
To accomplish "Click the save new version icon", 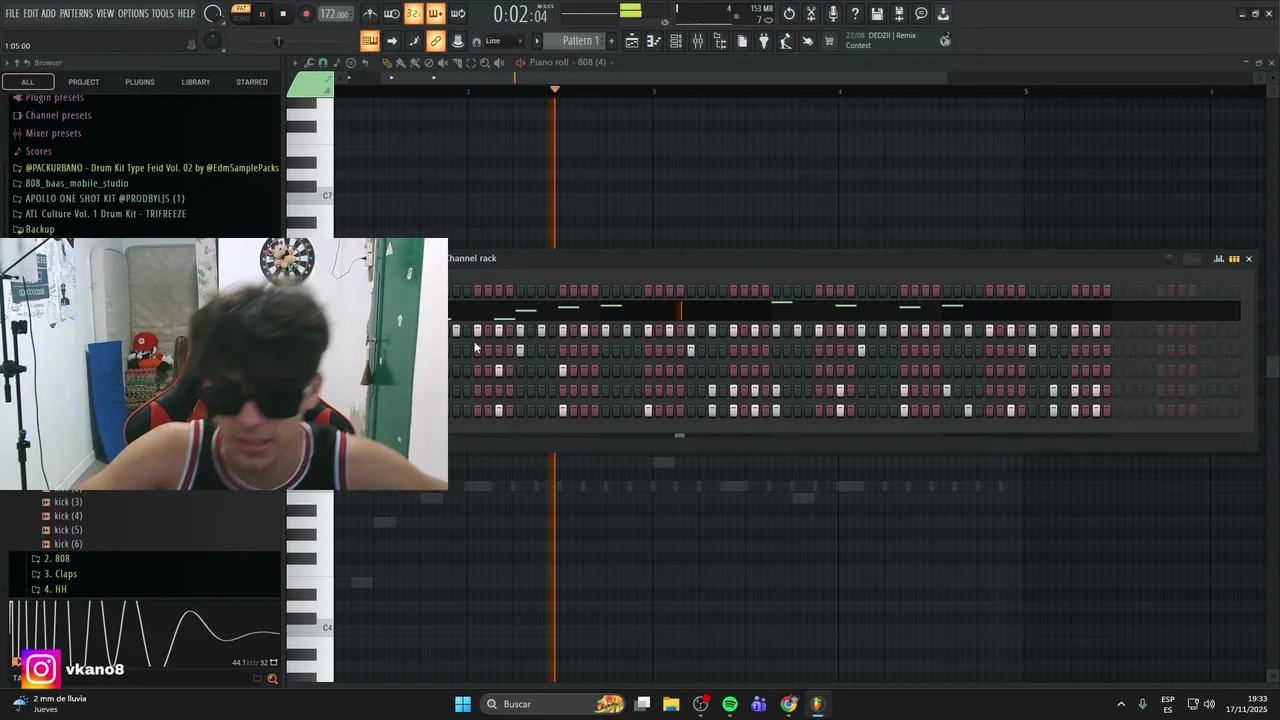I will click(899, 14).
